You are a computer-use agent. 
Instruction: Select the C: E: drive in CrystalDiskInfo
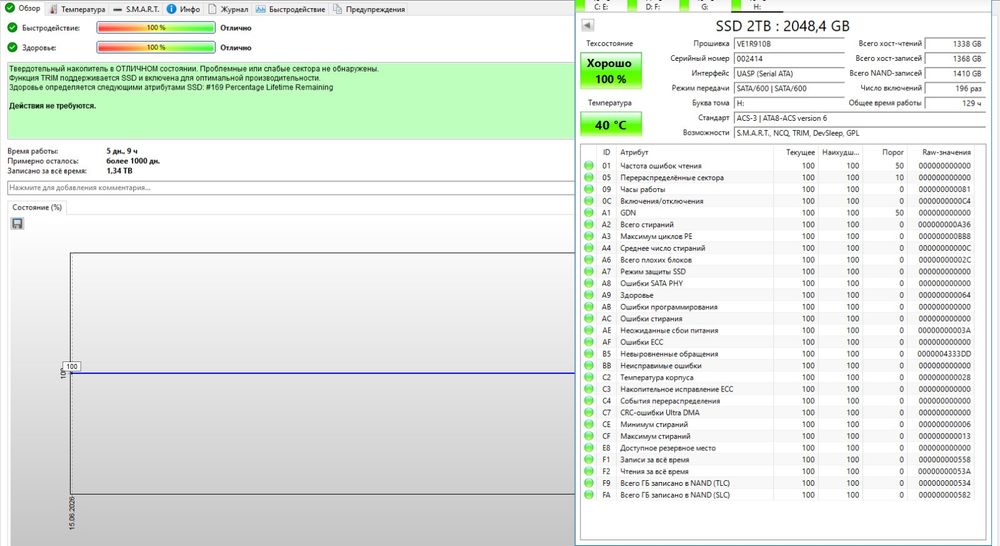[x=601, y=6]
